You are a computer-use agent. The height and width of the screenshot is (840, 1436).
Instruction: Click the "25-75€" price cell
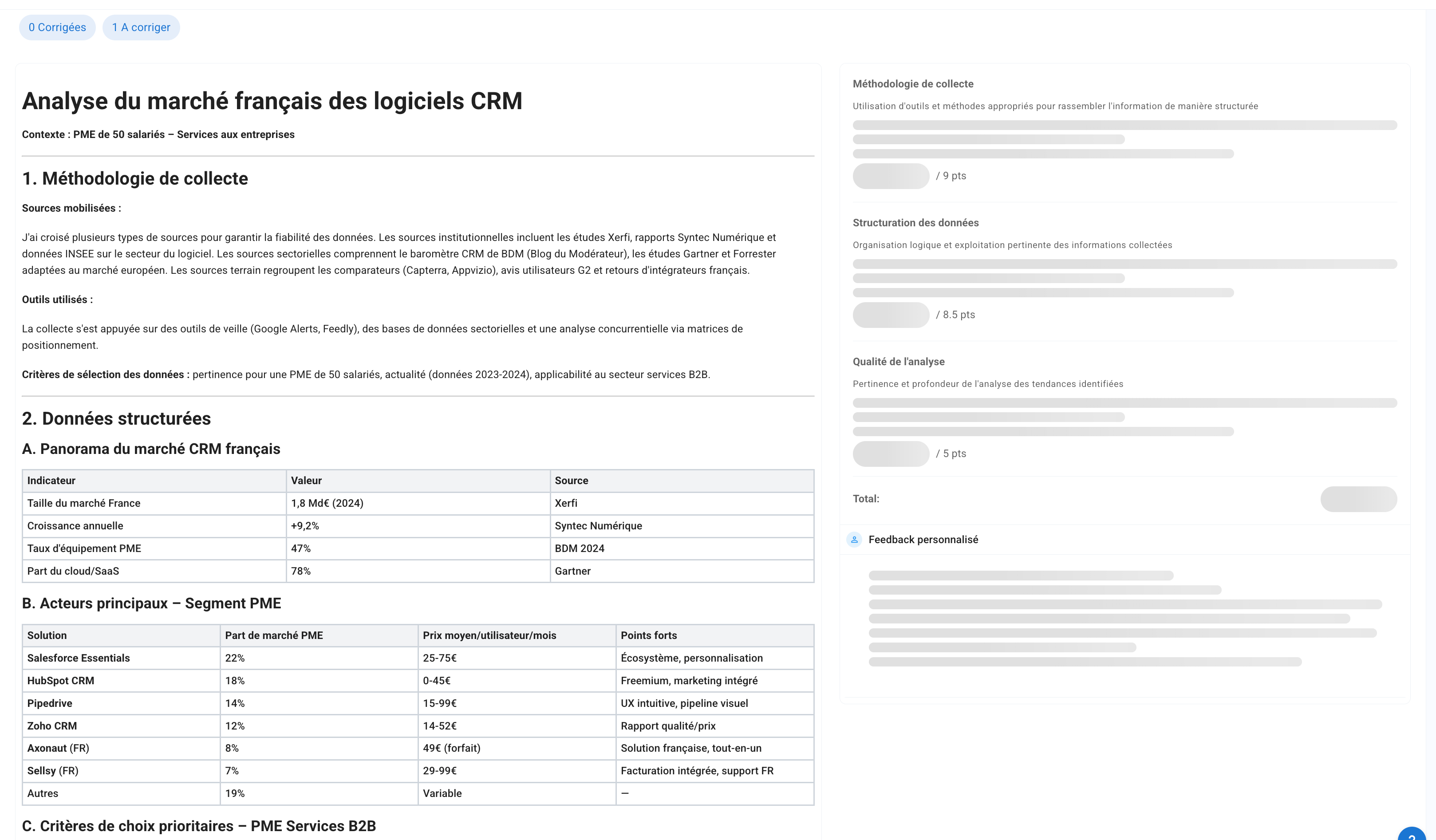[x=517, y=658]
